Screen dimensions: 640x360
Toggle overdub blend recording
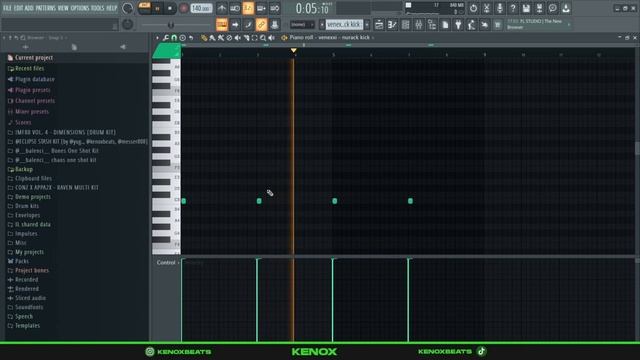pos(262,8)
